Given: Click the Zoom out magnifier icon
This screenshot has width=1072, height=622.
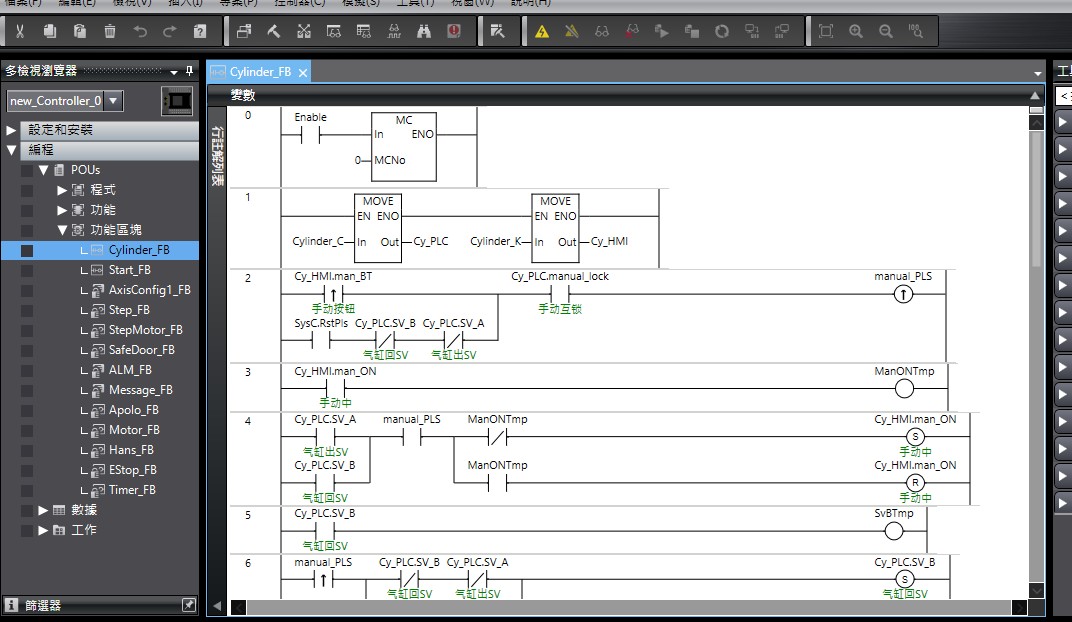Looking at the screenshot, I should pyautogui.click(x=885, y=32).
